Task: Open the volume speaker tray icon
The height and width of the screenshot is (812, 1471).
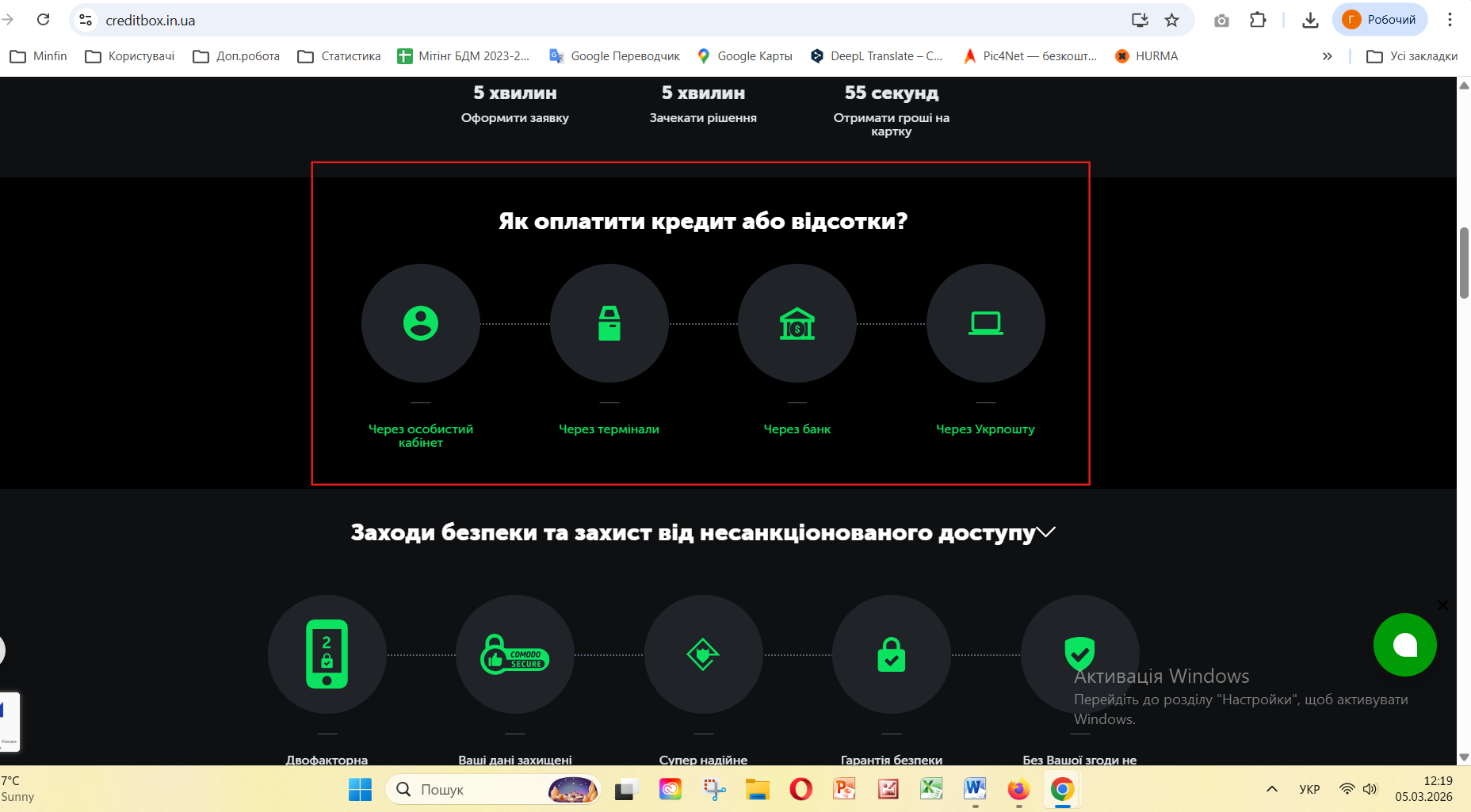Action: [1370, 789]
